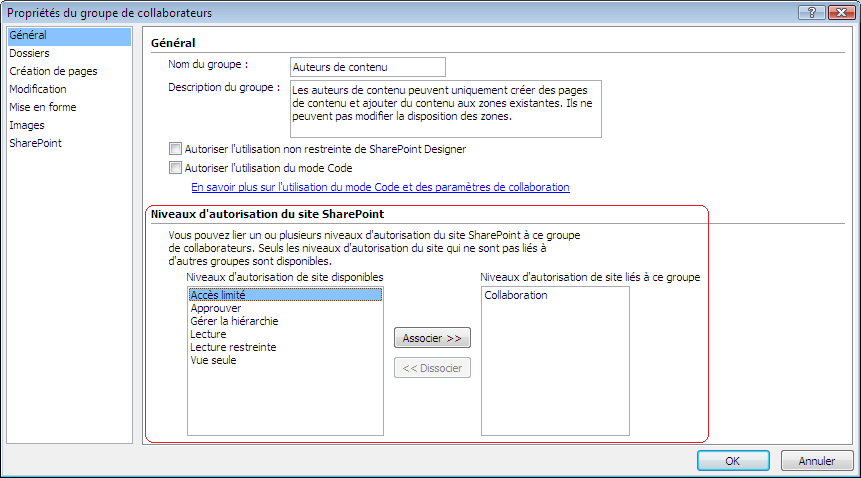
Task: Click inside the Description du groupe box
Action: coord(445,109)
